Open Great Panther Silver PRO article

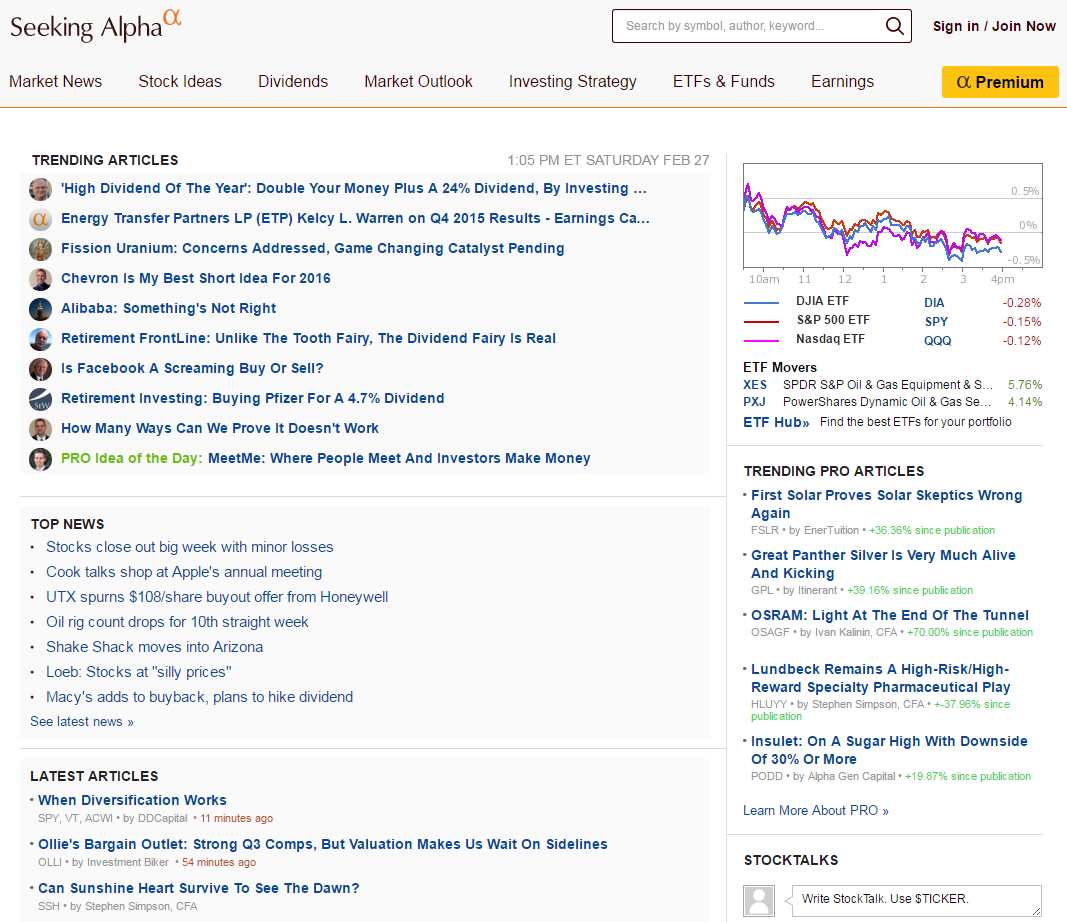pos(883,564)
